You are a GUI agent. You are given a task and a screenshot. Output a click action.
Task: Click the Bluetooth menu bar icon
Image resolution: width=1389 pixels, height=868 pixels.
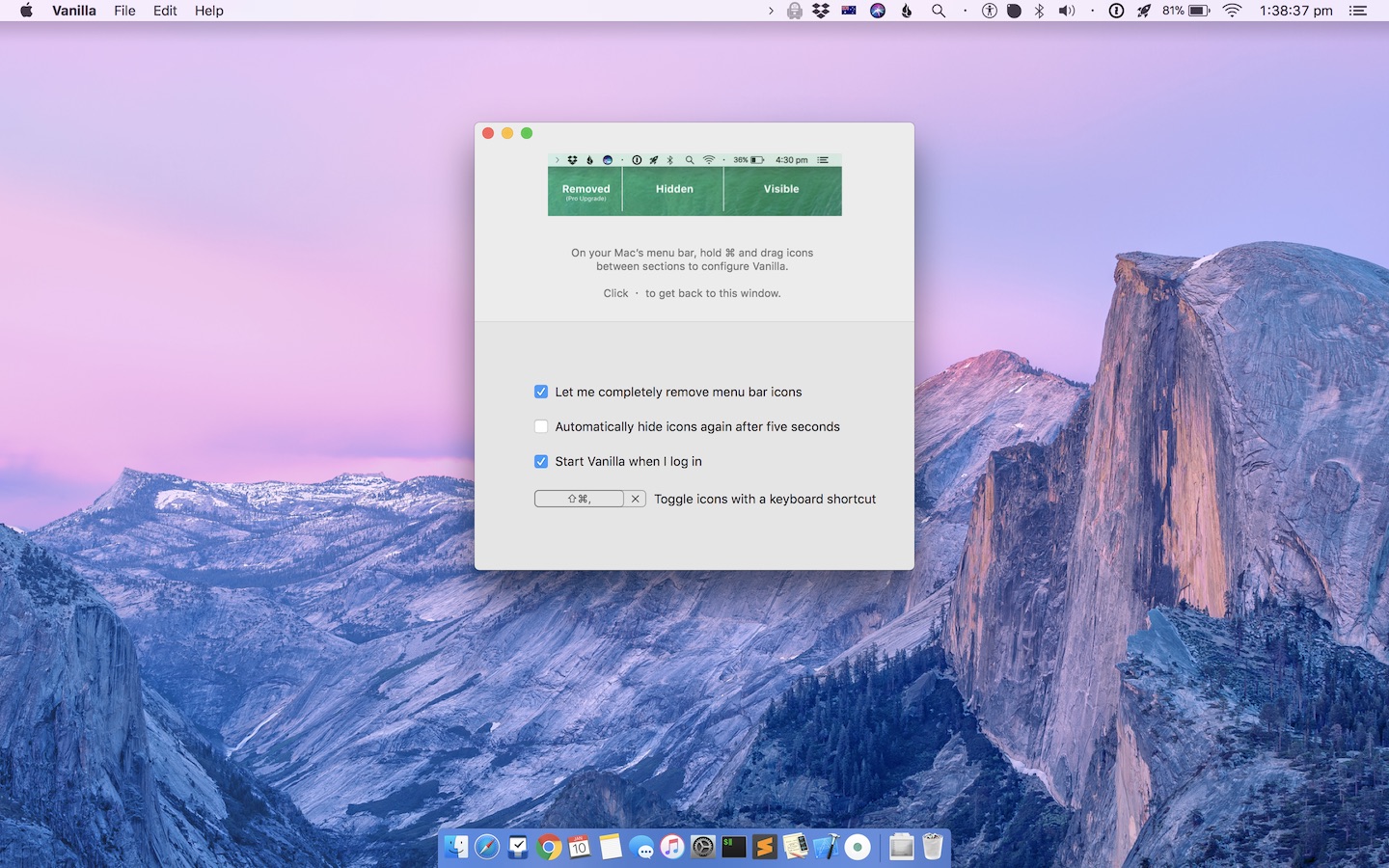(x=1040, y=11)
